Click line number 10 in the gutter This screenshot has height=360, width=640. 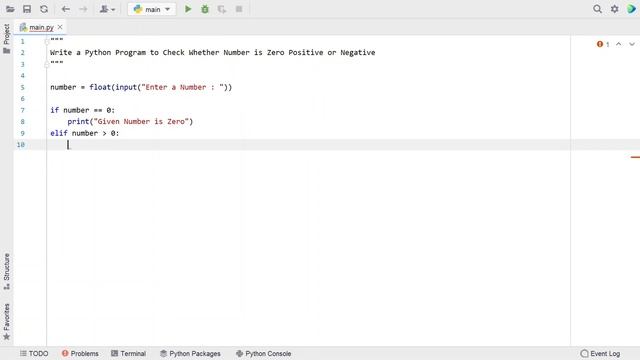click(x=21, y=144)
